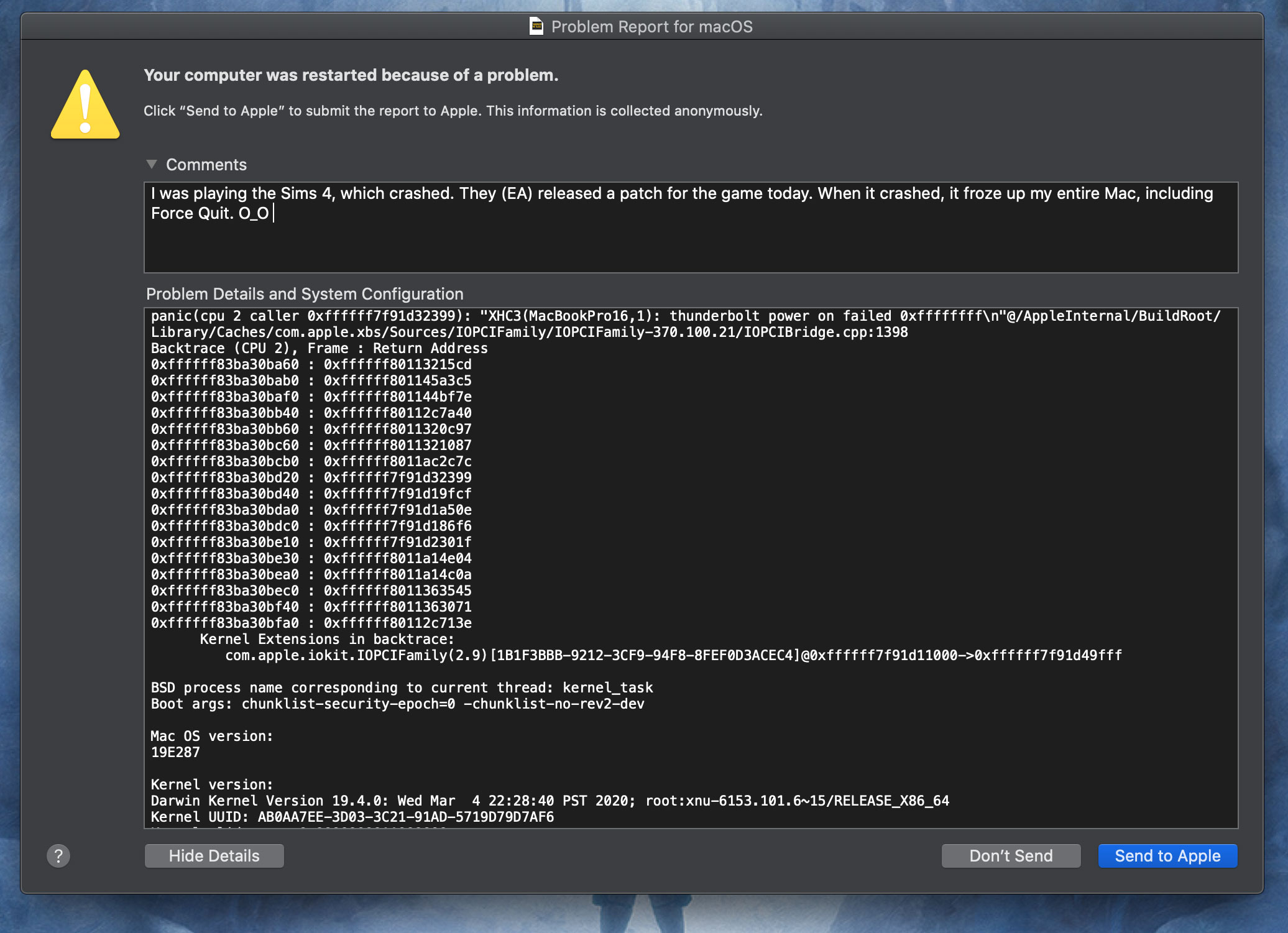Open help with the question mark button
Image resolution: width=1288 pixels, height=933 pixels.
(58, 856)
